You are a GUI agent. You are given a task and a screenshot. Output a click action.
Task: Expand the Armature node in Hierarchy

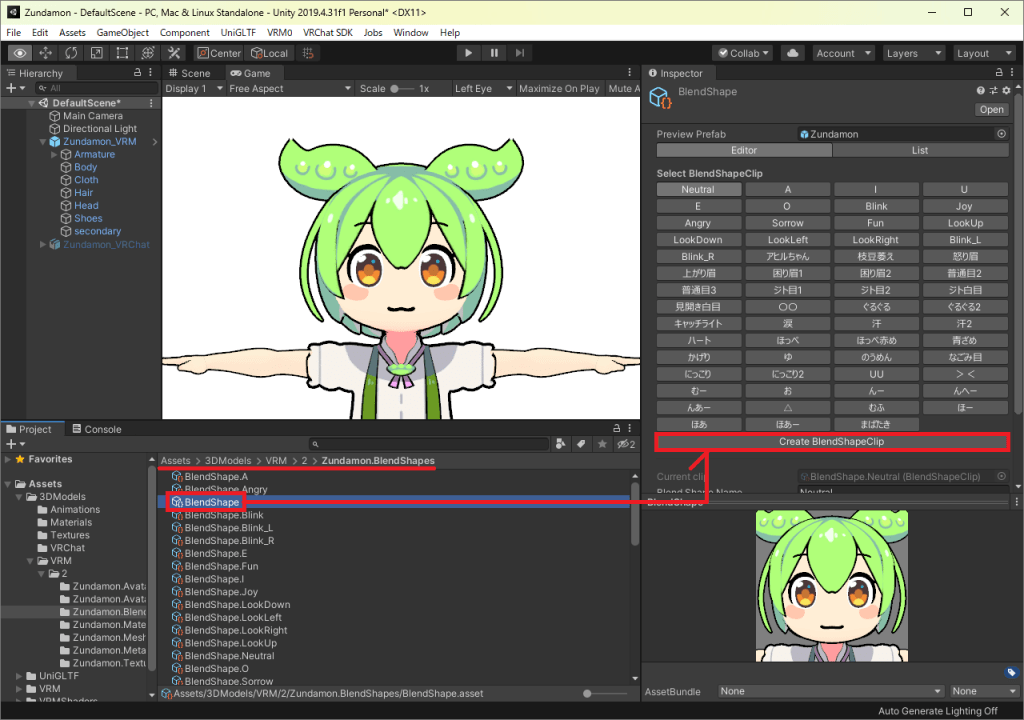tap(54, 154)
